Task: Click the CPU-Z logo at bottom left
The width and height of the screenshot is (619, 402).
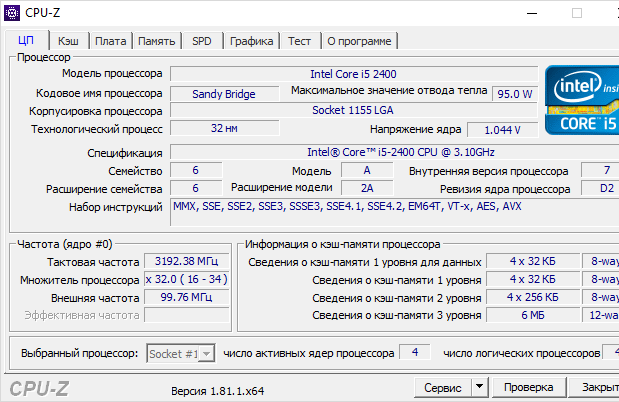Action: [39, 389]
